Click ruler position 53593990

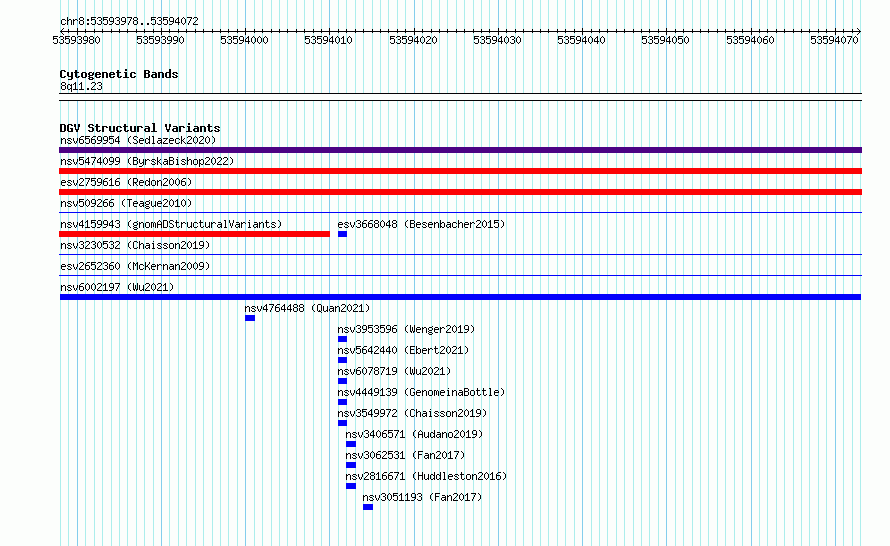[160, 40]
